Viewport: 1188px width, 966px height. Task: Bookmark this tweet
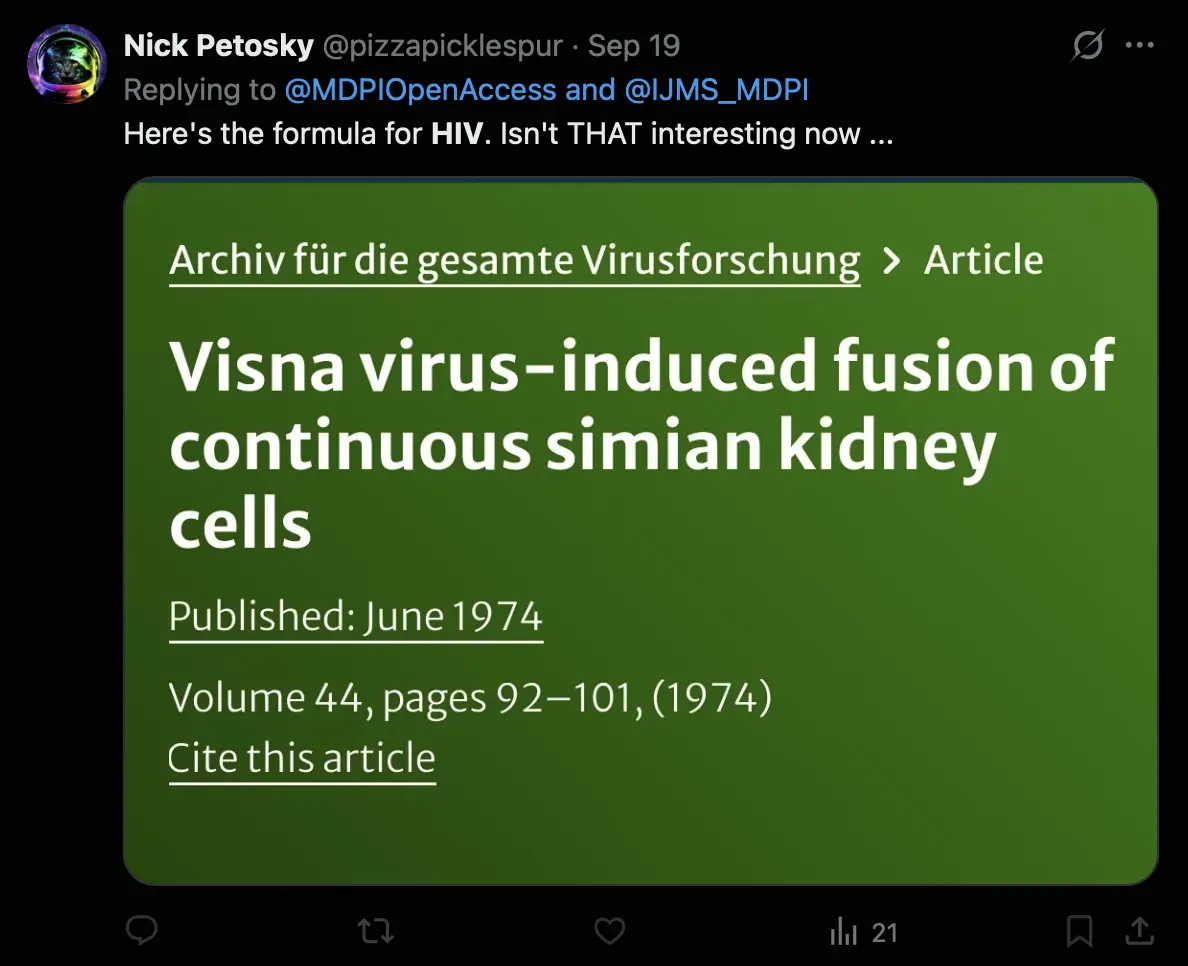point(1079,932)
